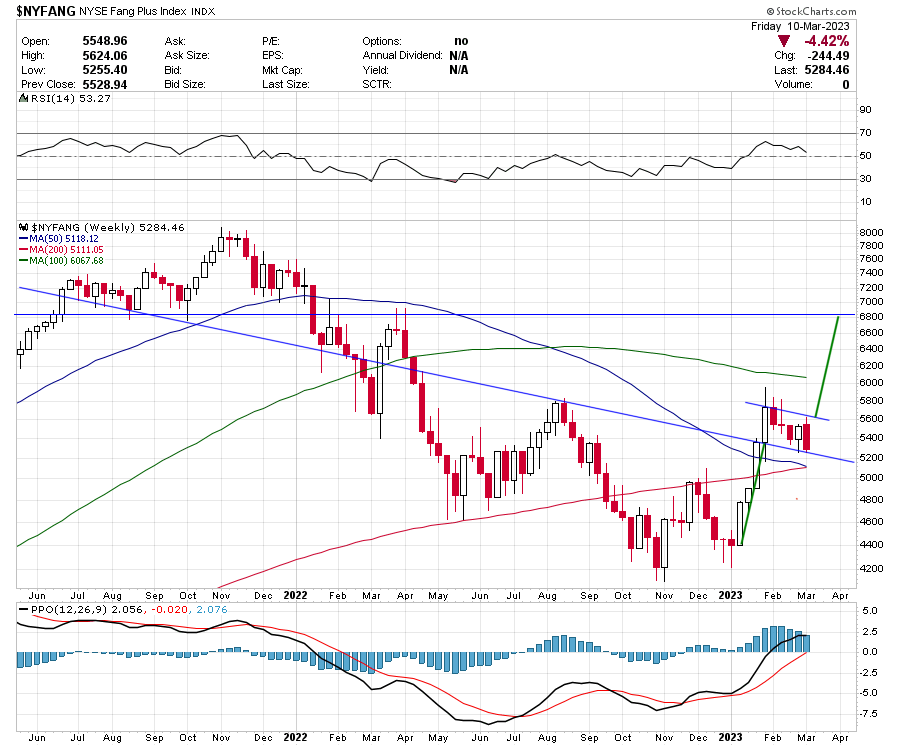Click the Prev Close value 5528.94
This screenshot has height=746, width=900.
point(105,84)
